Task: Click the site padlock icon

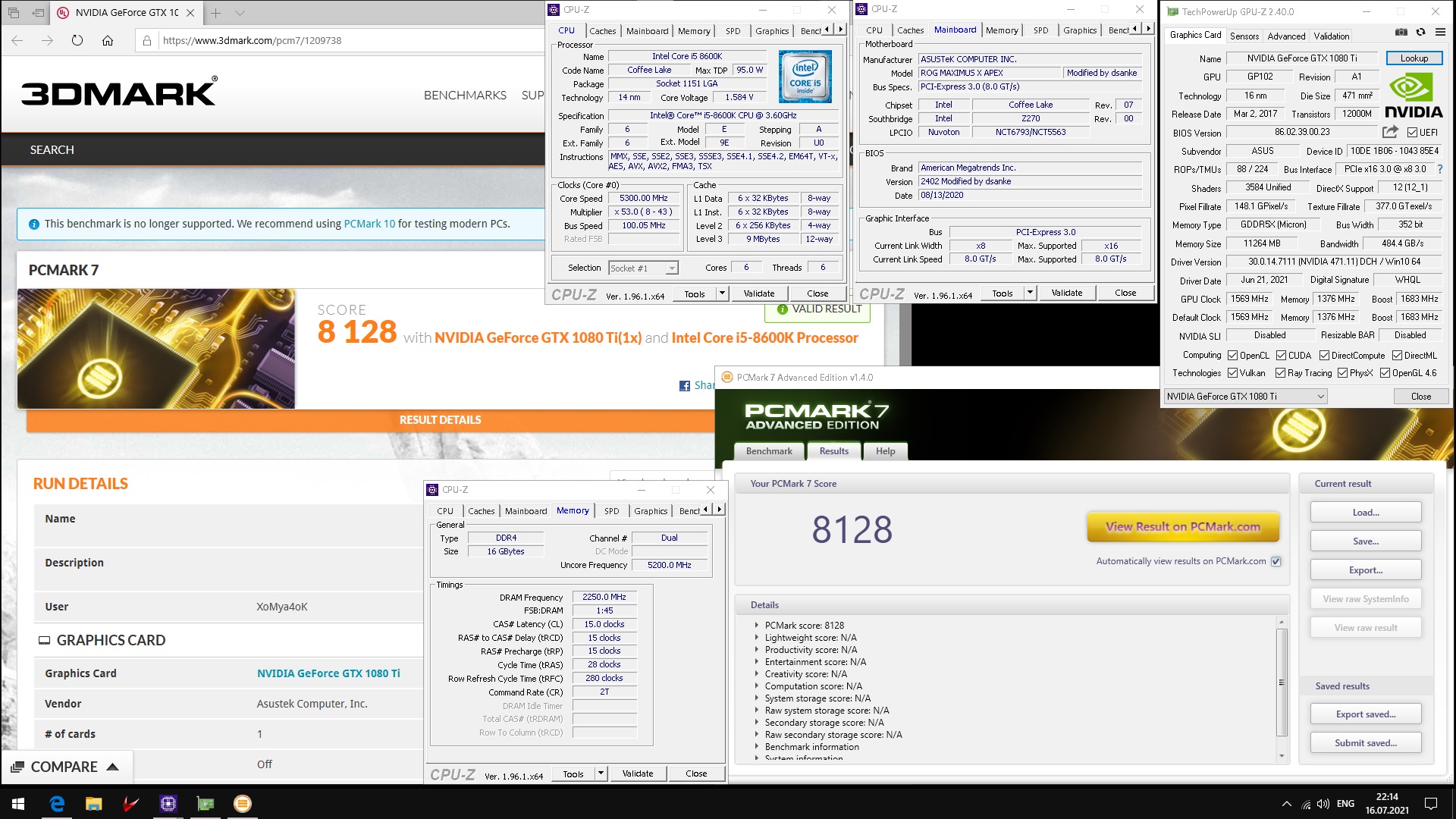Action: pos(147,40)
